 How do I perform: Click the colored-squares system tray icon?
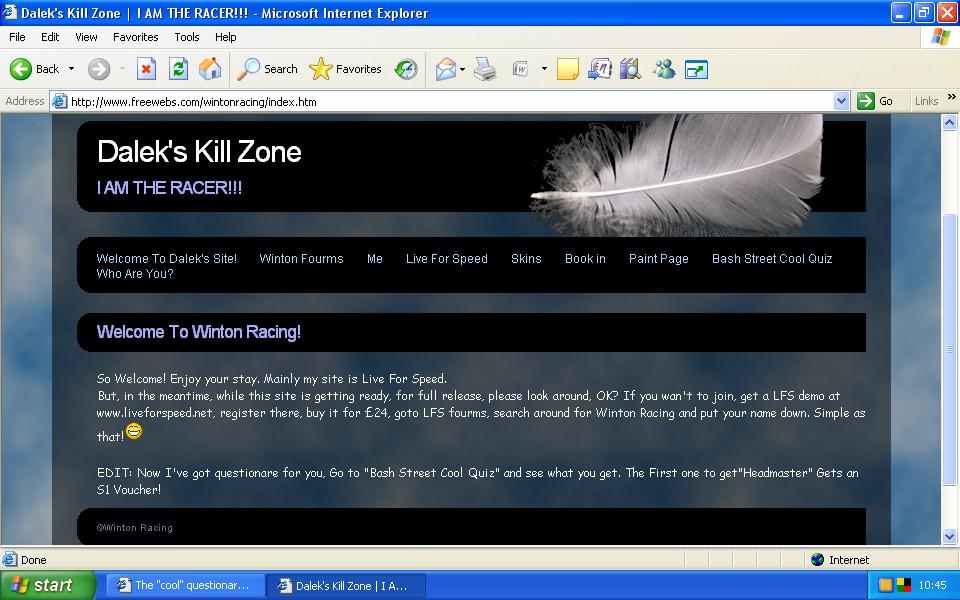click(904, 585)
